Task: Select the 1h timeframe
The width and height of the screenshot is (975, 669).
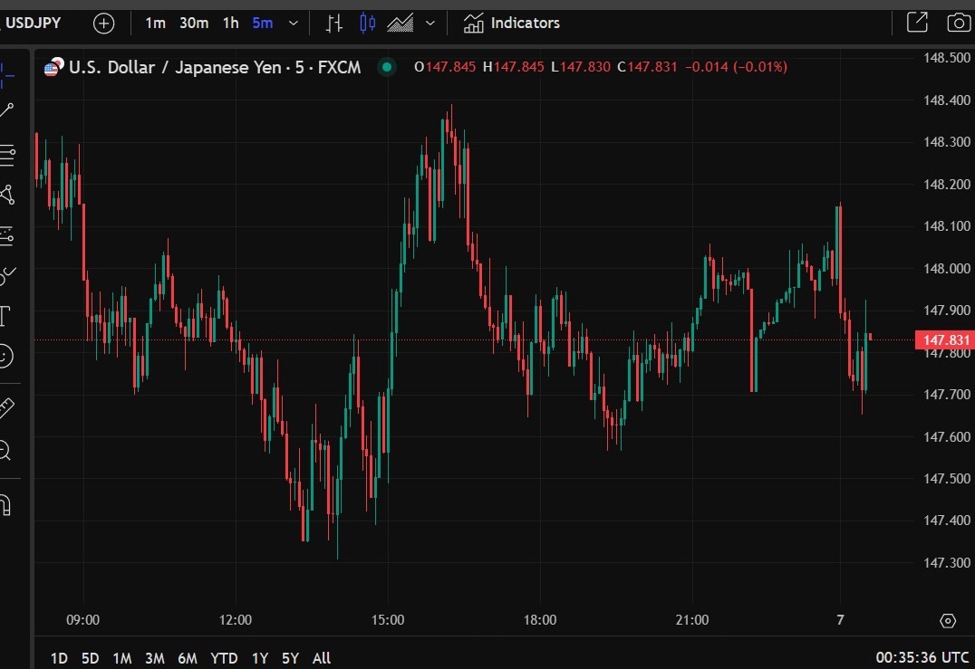Action: coord(230,23)
